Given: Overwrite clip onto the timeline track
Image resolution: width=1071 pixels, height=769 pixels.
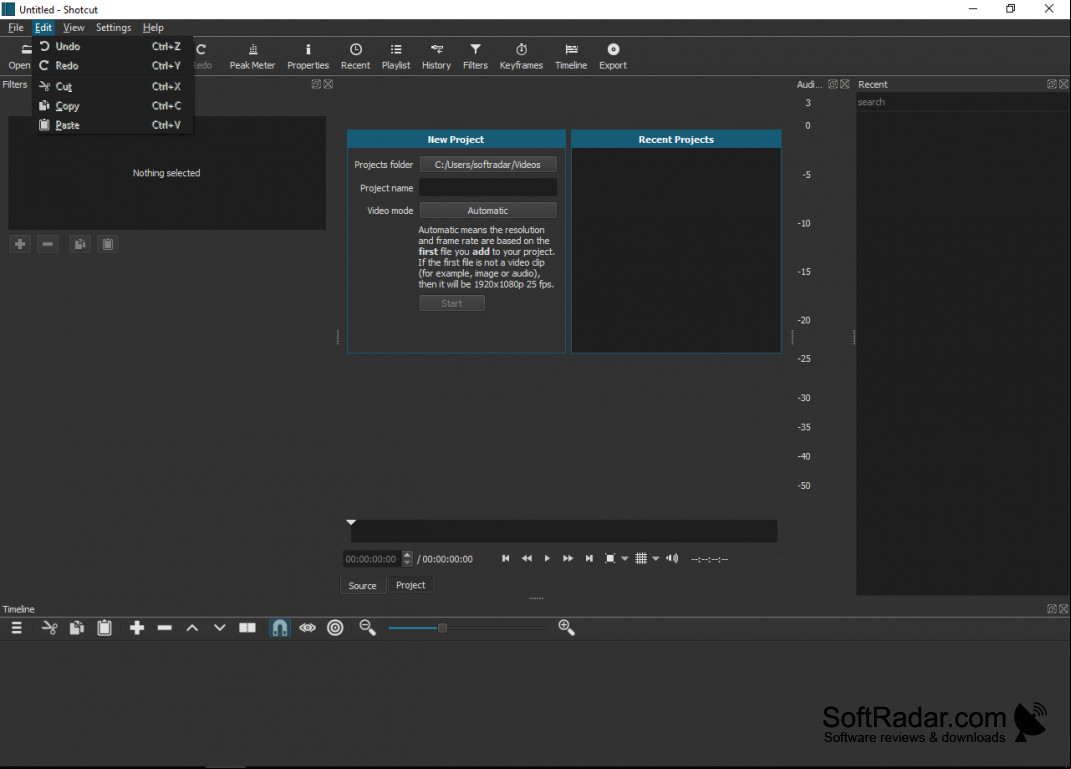Looking at the screenshot, I should (x=219, y=628).
